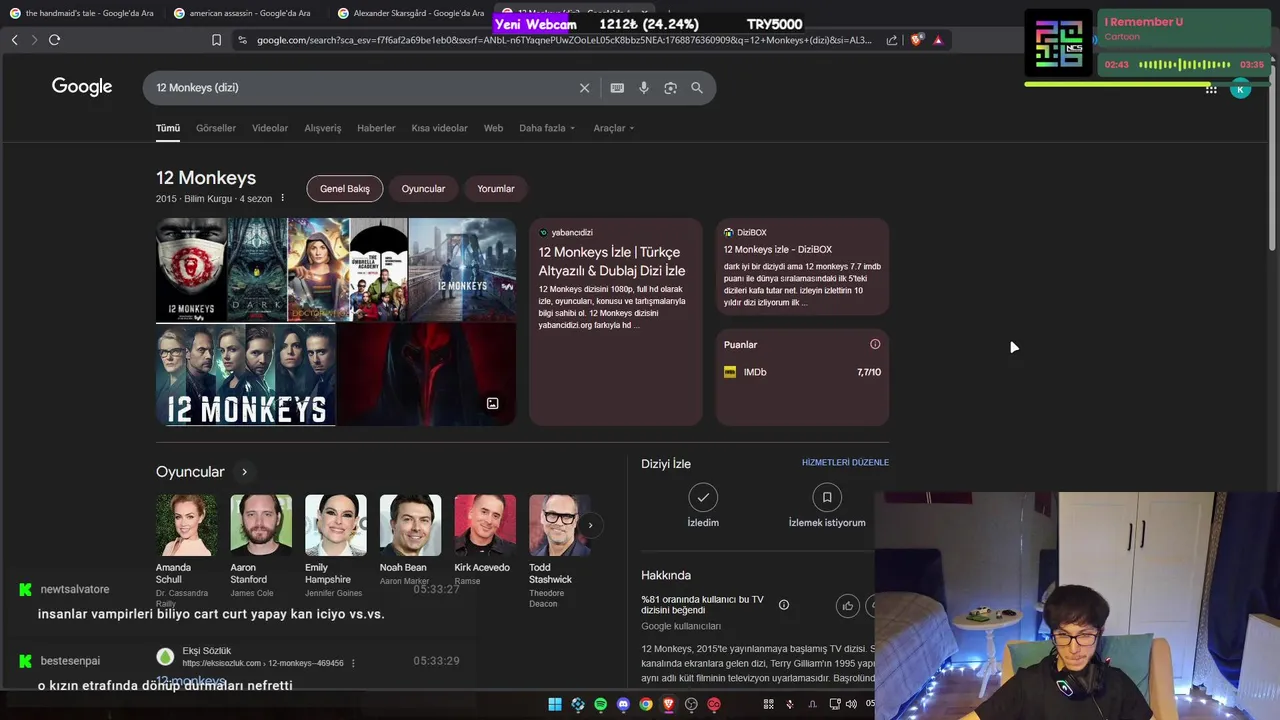Viewport: 1280px width, 720px height.
Task: Open Google Chrome from the taskbar
Action: point(646,704)
